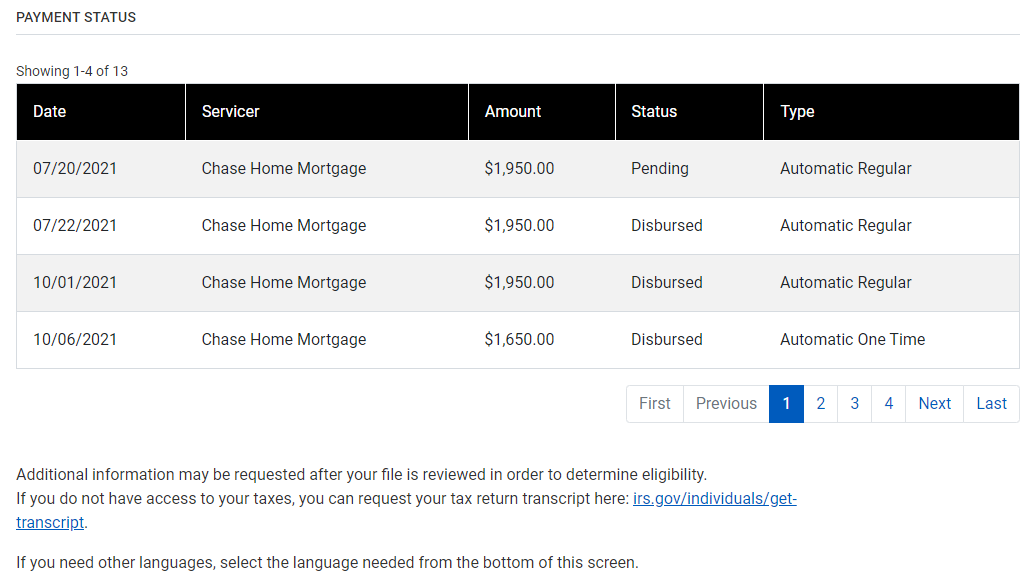Click the First pagination button

point(654,403)
